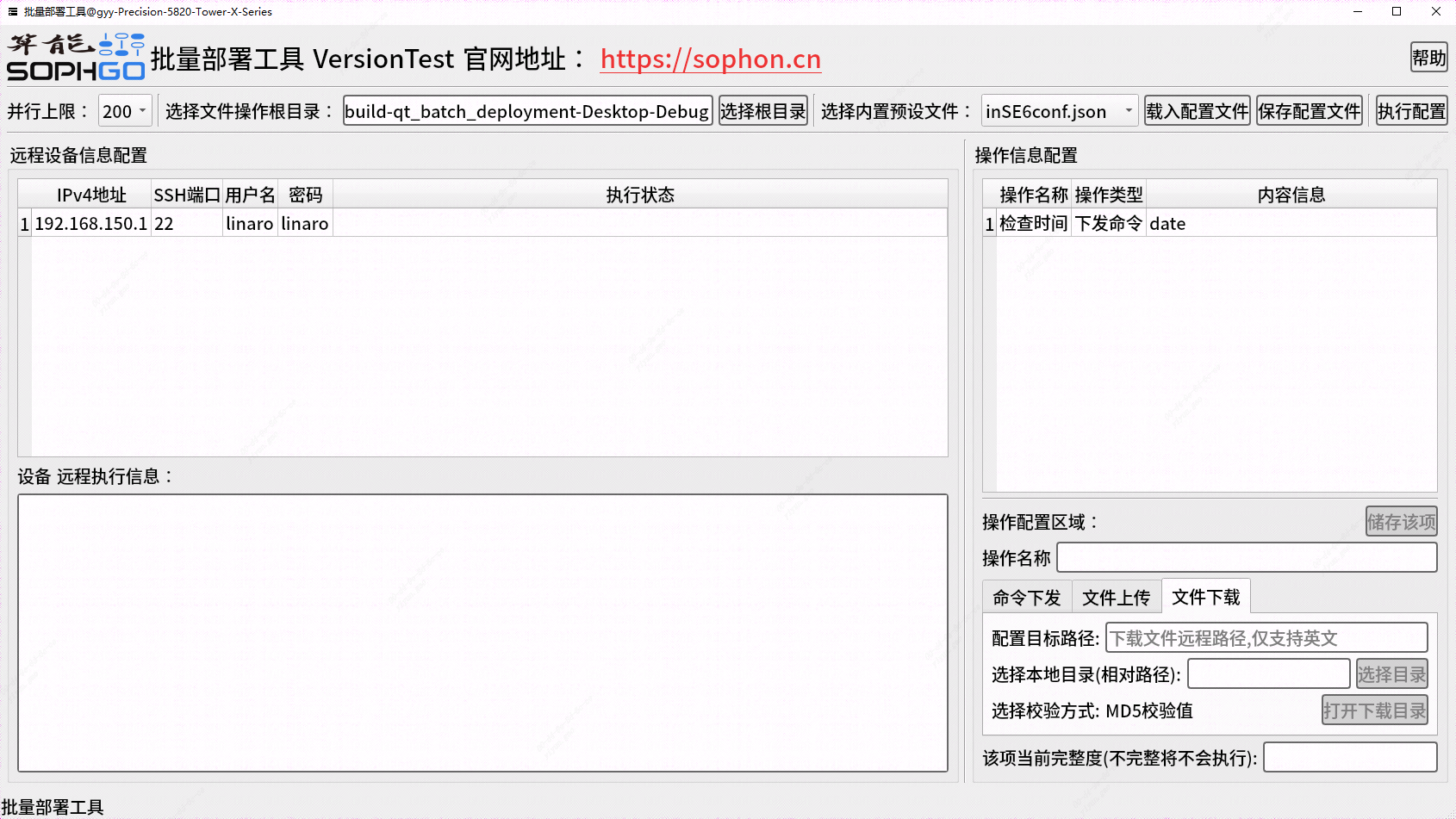Image resolution: width=1456 pixels, height=819 pixels.
Task: Switch to the 命令下发 tab
Action: coord(1026,598)
